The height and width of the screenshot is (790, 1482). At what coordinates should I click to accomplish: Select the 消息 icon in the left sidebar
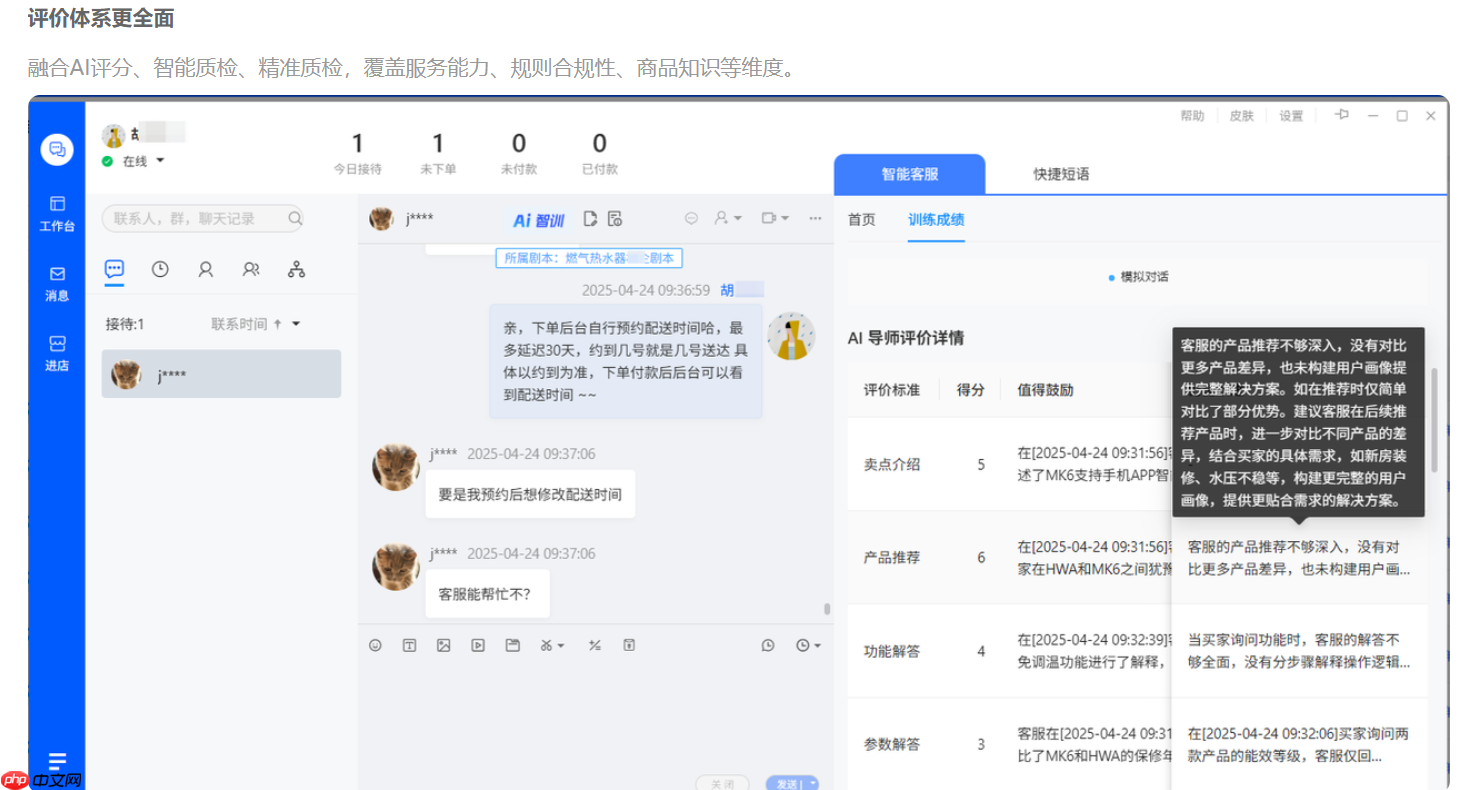tap(57, 277)
